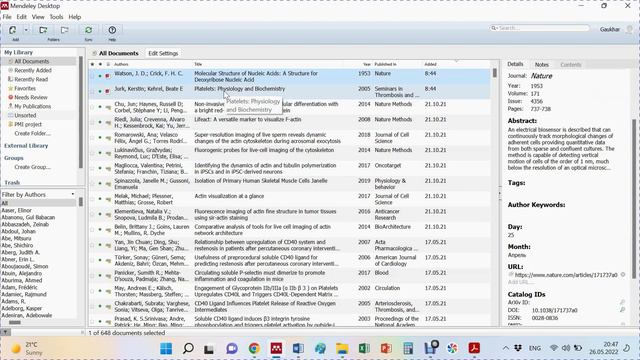This screenshot has height=360, width=640.
Task: Sort by the Added column header
Action: click(x=430, y=64)
